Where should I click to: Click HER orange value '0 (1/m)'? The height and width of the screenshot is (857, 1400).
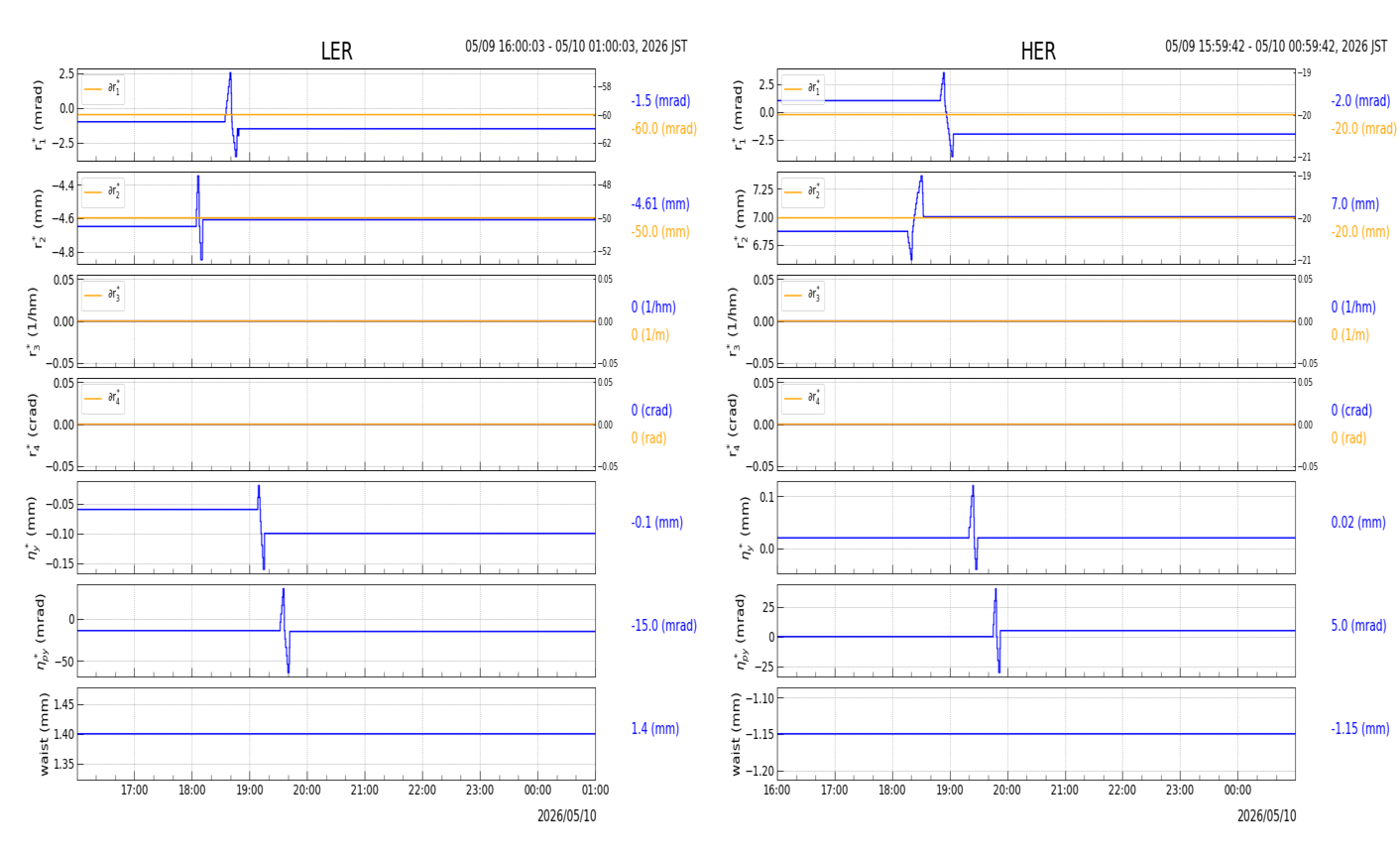pyautogui.click(x=1349, y=335)
